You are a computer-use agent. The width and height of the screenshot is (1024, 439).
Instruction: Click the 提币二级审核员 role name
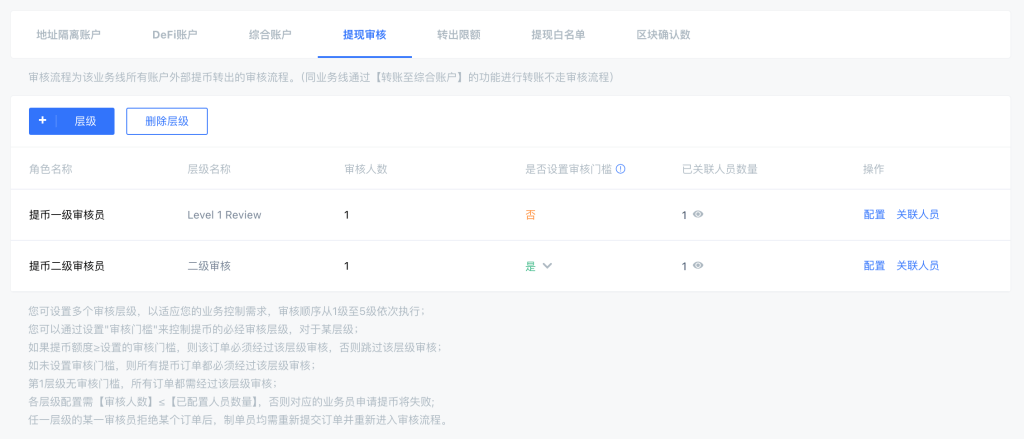tap(67, 266)
